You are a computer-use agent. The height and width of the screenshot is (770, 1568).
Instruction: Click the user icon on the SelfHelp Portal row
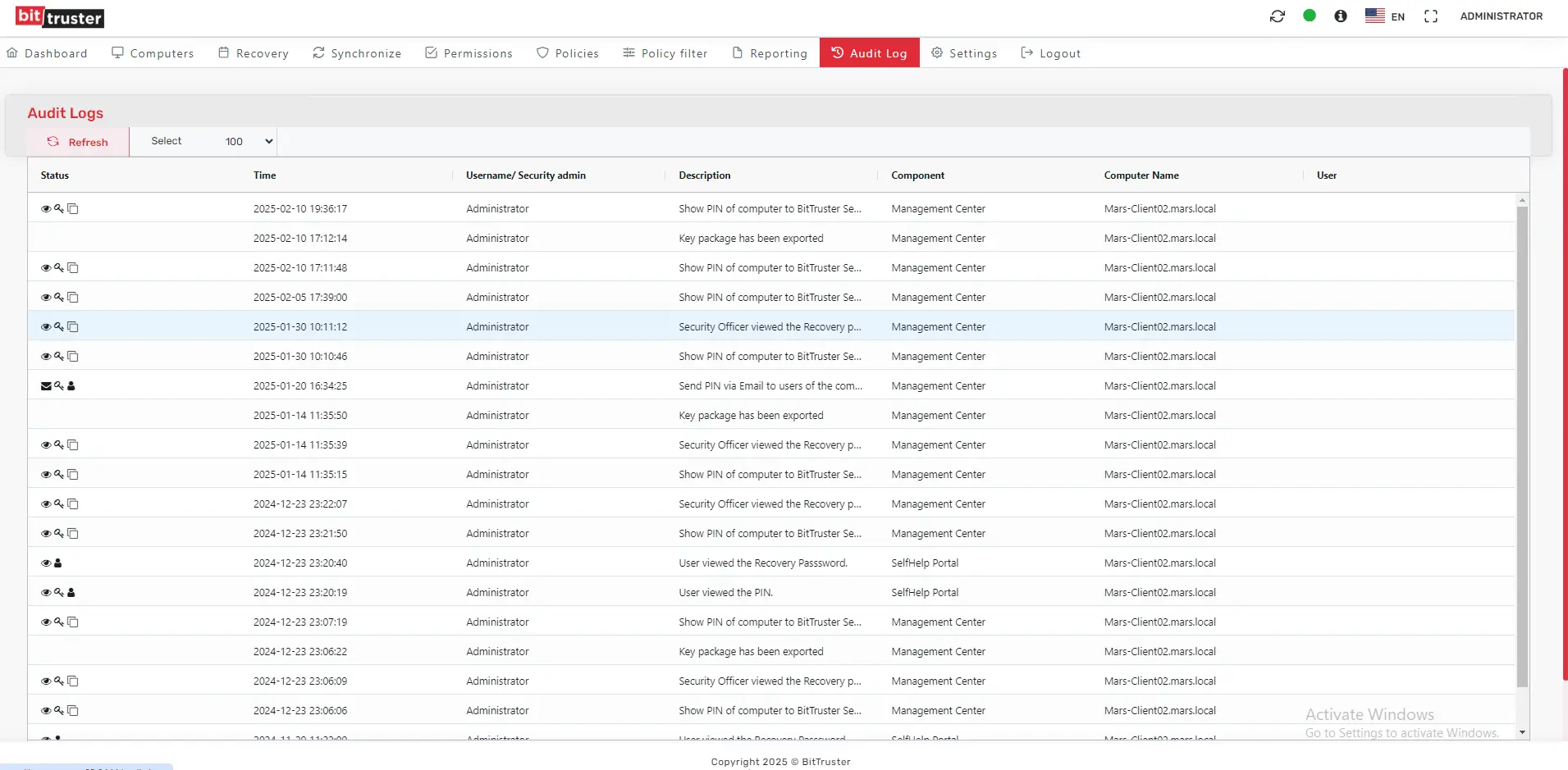[x=57, y=563]
